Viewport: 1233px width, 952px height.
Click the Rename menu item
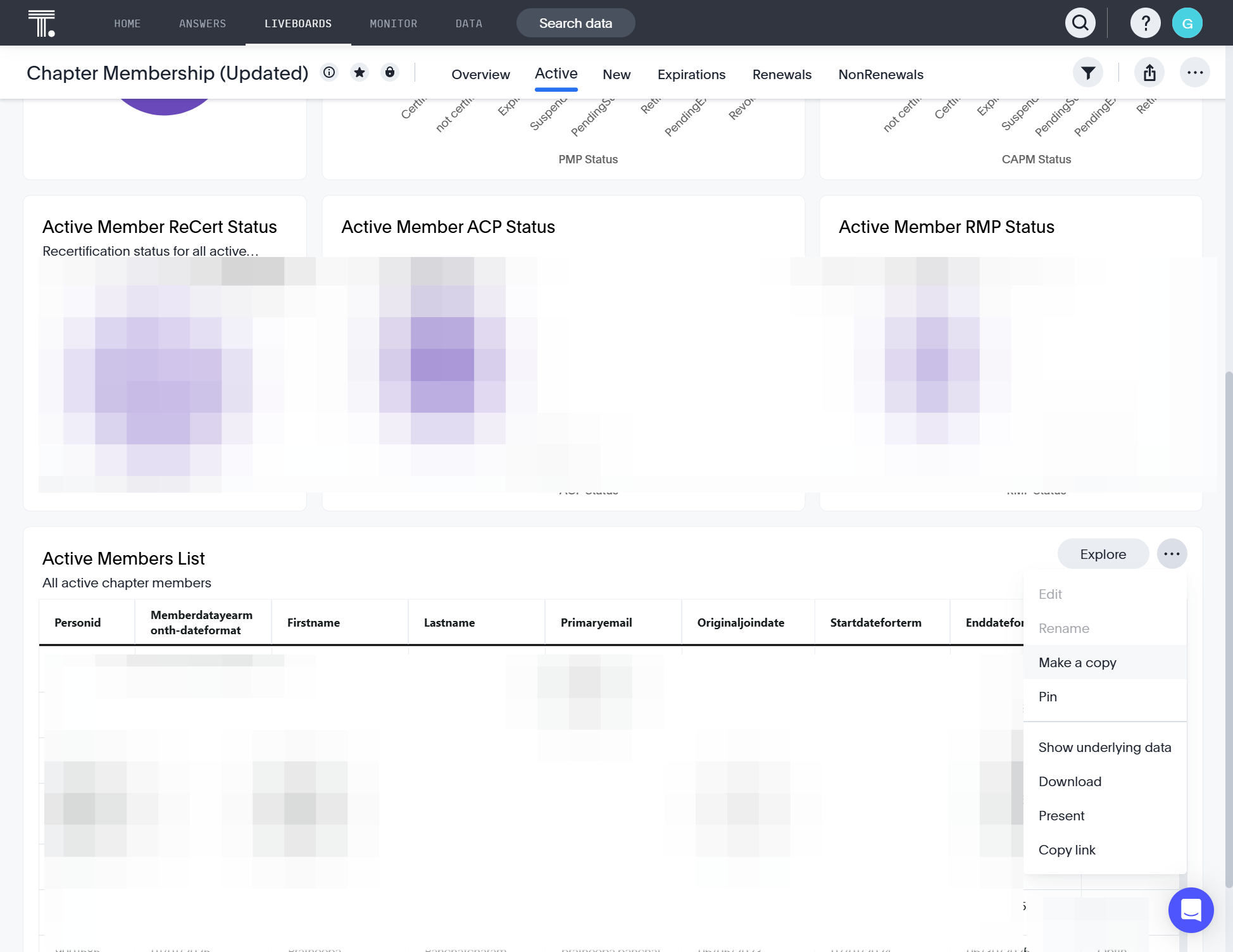(1105, 628)
